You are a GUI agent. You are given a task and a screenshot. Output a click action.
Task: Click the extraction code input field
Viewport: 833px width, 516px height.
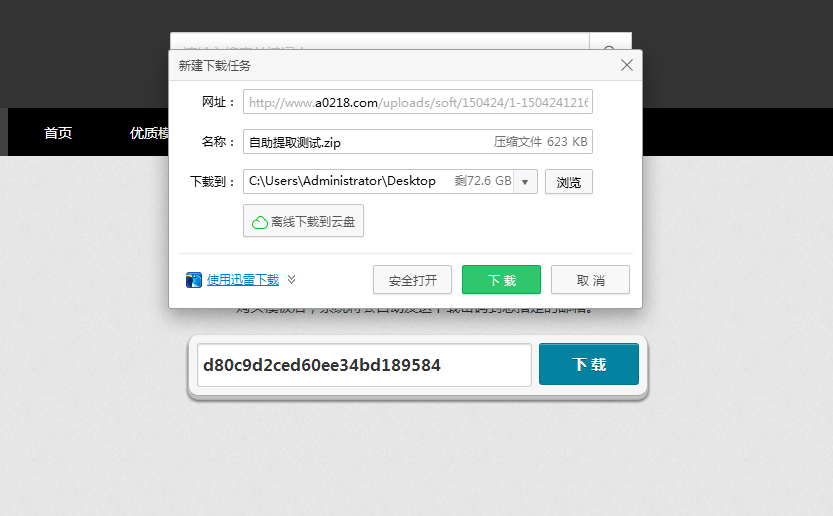364,365
